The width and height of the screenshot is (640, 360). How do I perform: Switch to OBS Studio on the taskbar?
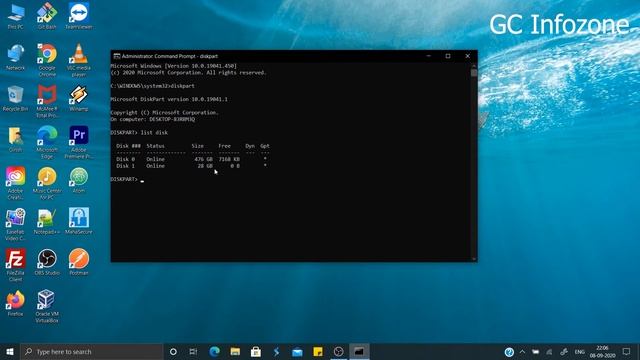coord(338,351)
